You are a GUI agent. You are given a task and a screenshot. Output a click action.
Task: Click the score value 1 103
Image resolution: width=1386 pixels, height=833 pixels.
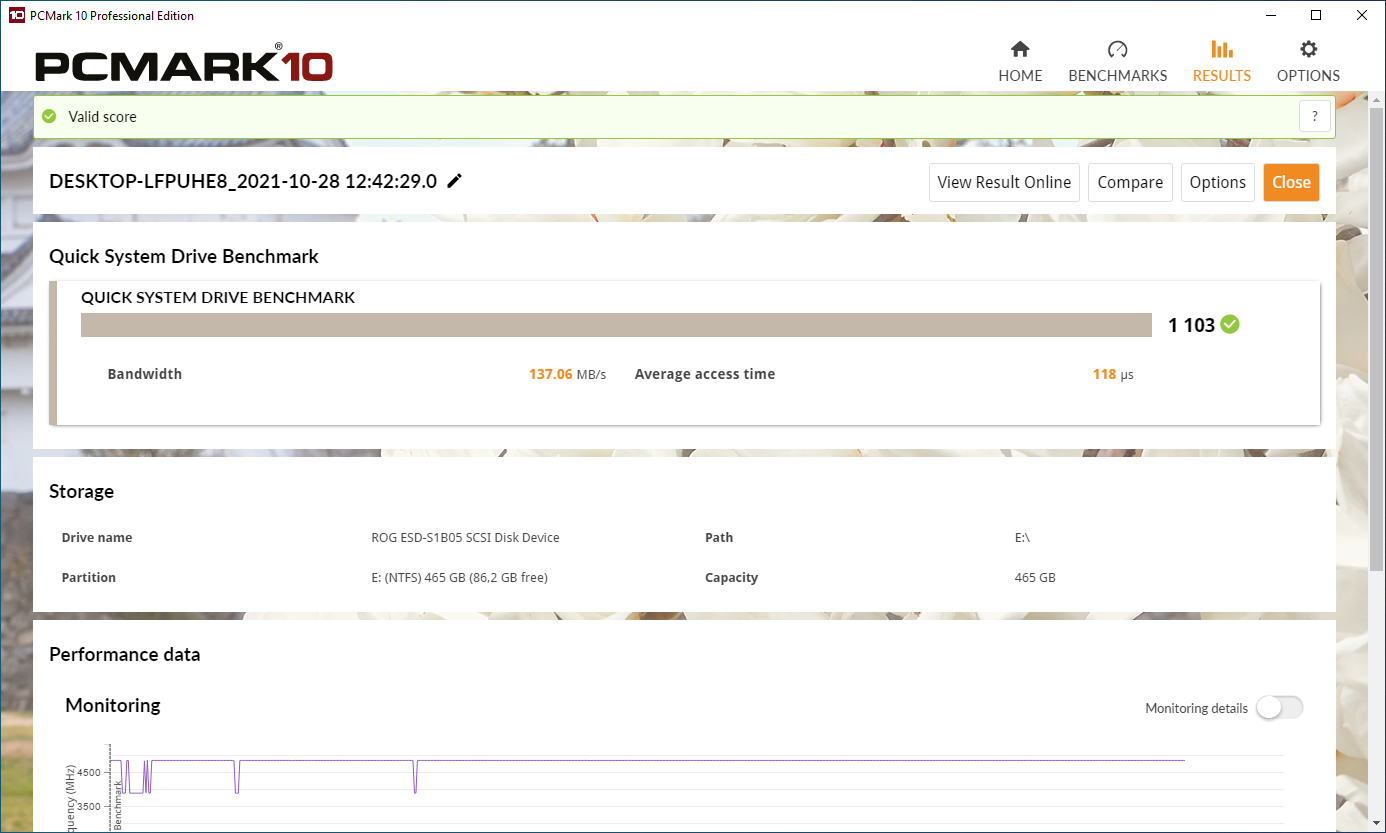click(1191, 325)
